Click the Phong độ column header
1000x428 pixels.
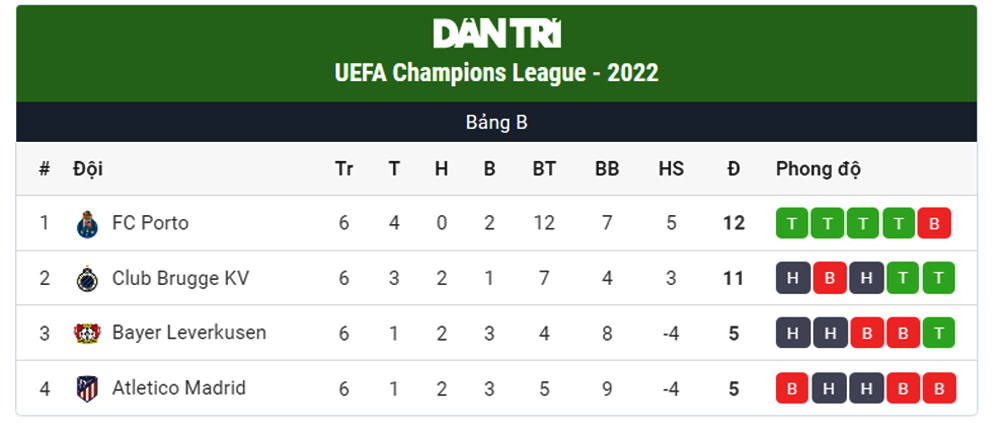click(x=818, y=169)
